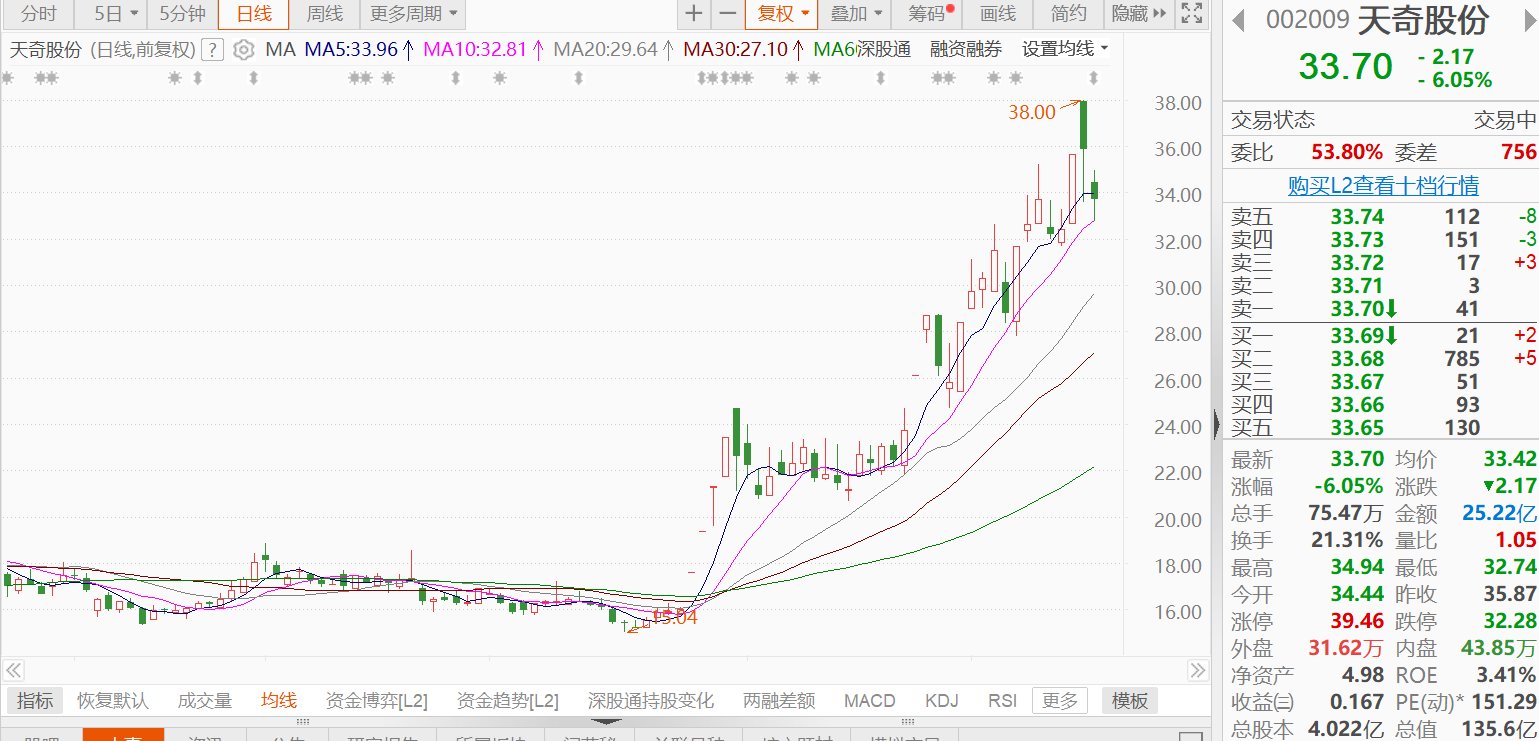The height and width of the screenshot is (741, 1539).
Task: Enter fullscreen chart view icon
Action: point(1190,14)
